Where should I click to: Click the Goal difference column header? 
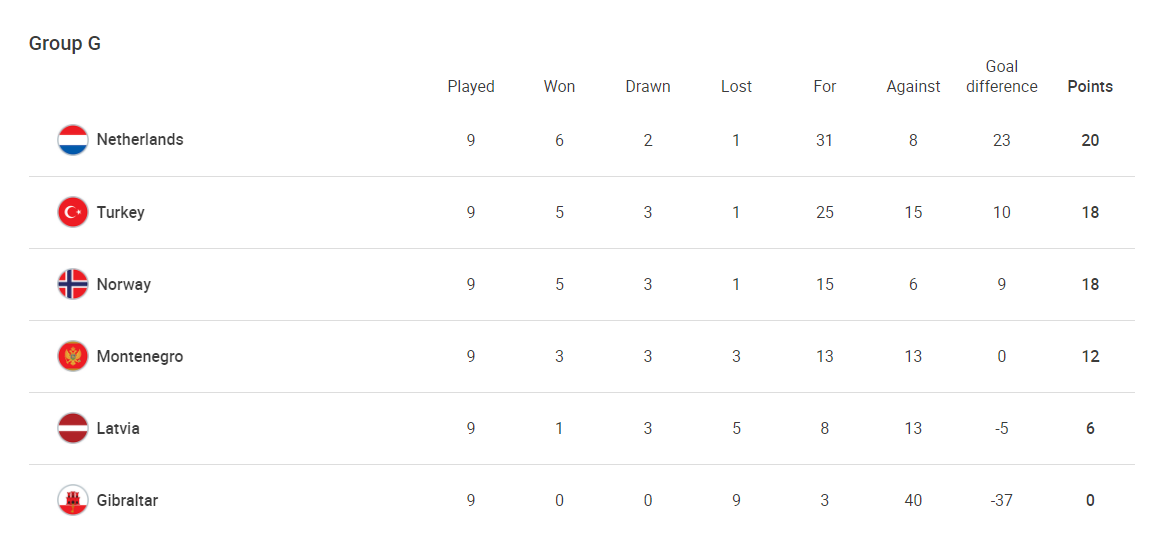click(x=1001, y=77)
